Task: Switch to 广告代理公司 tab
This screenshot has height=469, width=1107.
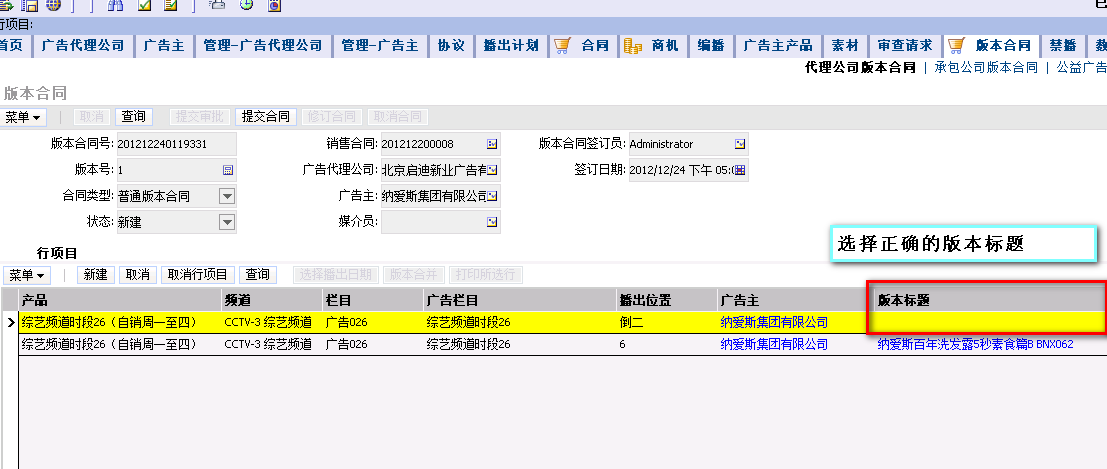Action: point(83,46)
